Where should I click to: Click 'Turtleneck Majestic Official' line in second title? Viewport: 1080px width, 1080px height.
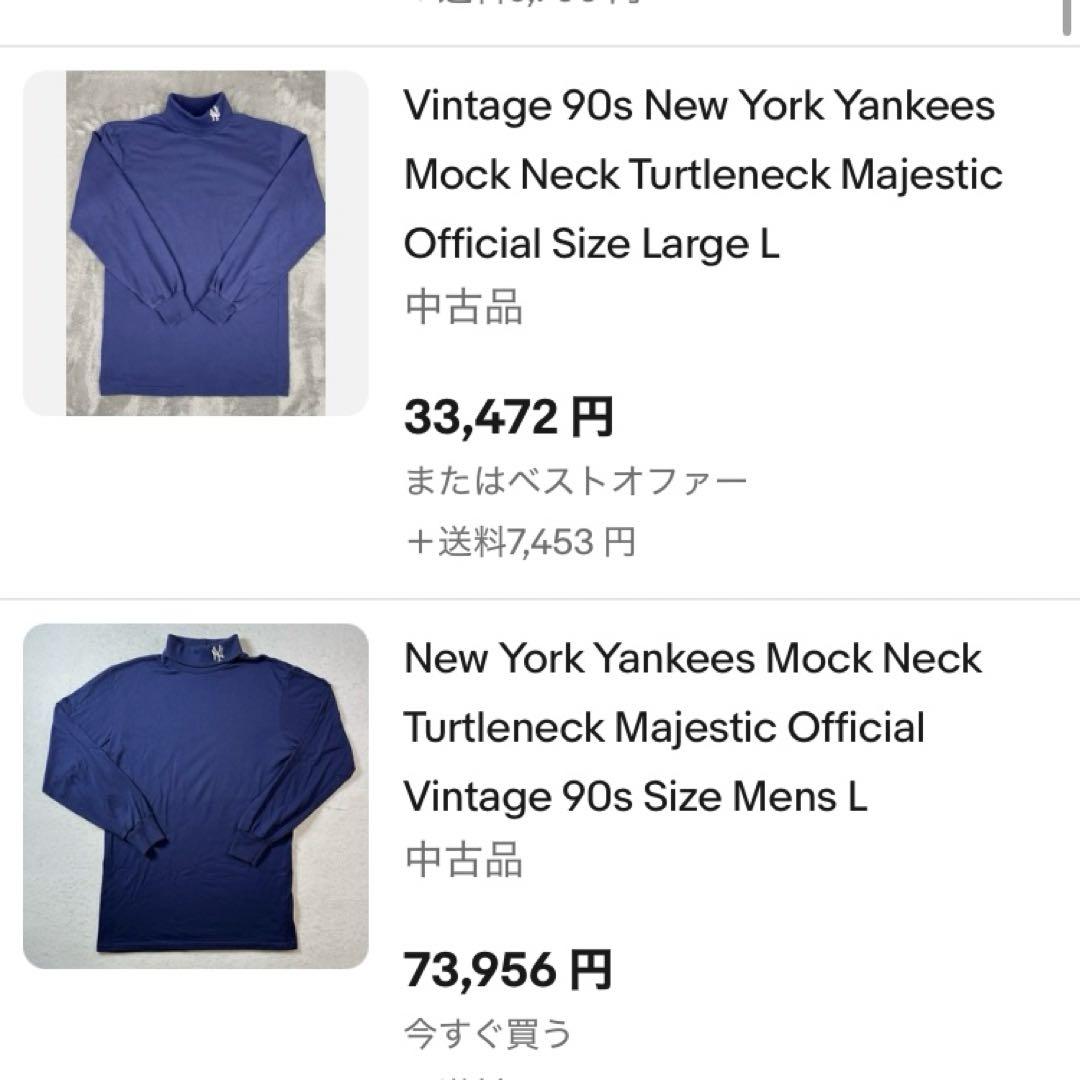click(x=664, y=727)
